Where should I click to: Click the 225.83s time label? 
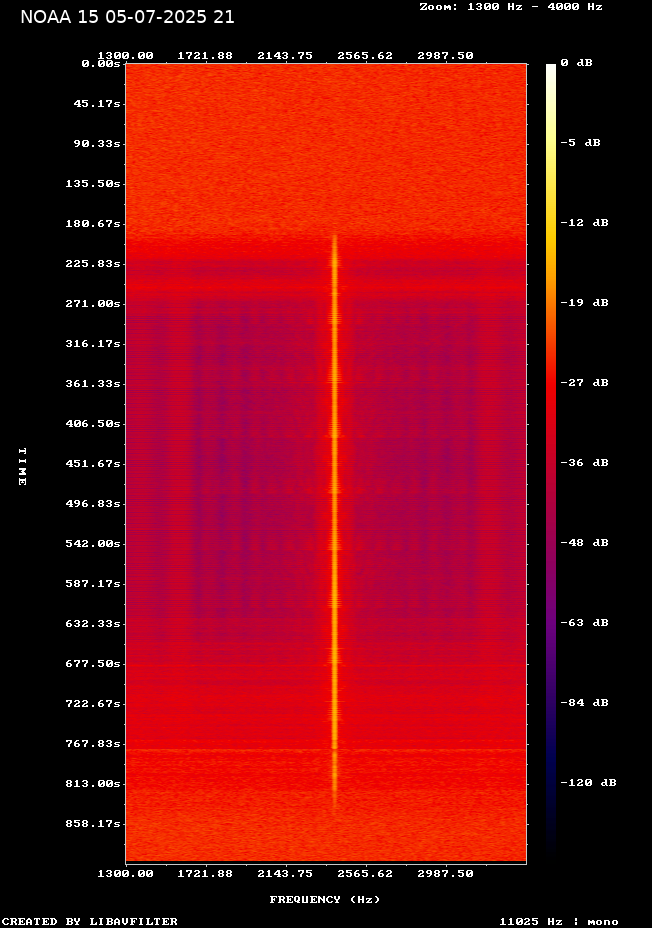tap(93, 263)
